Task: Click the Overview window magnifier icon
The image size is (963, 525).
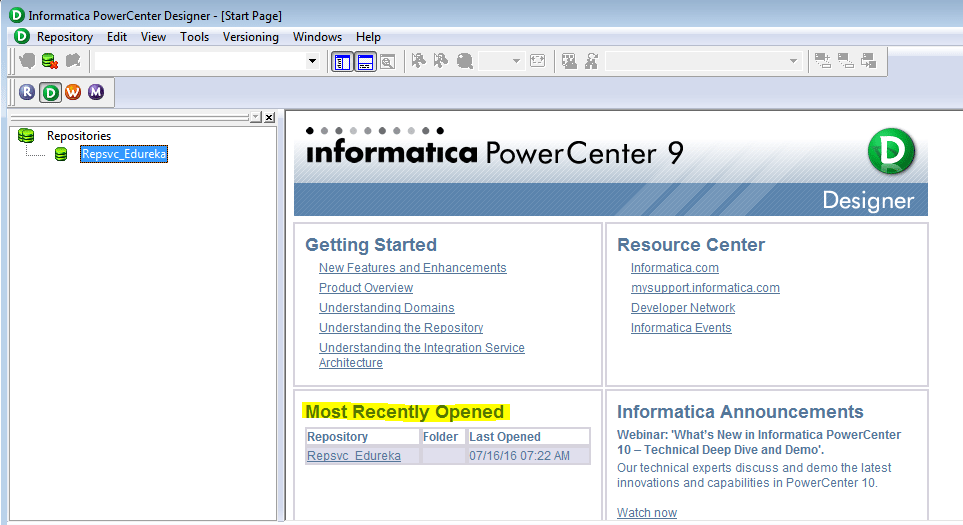Action: (x=388, y=62)
